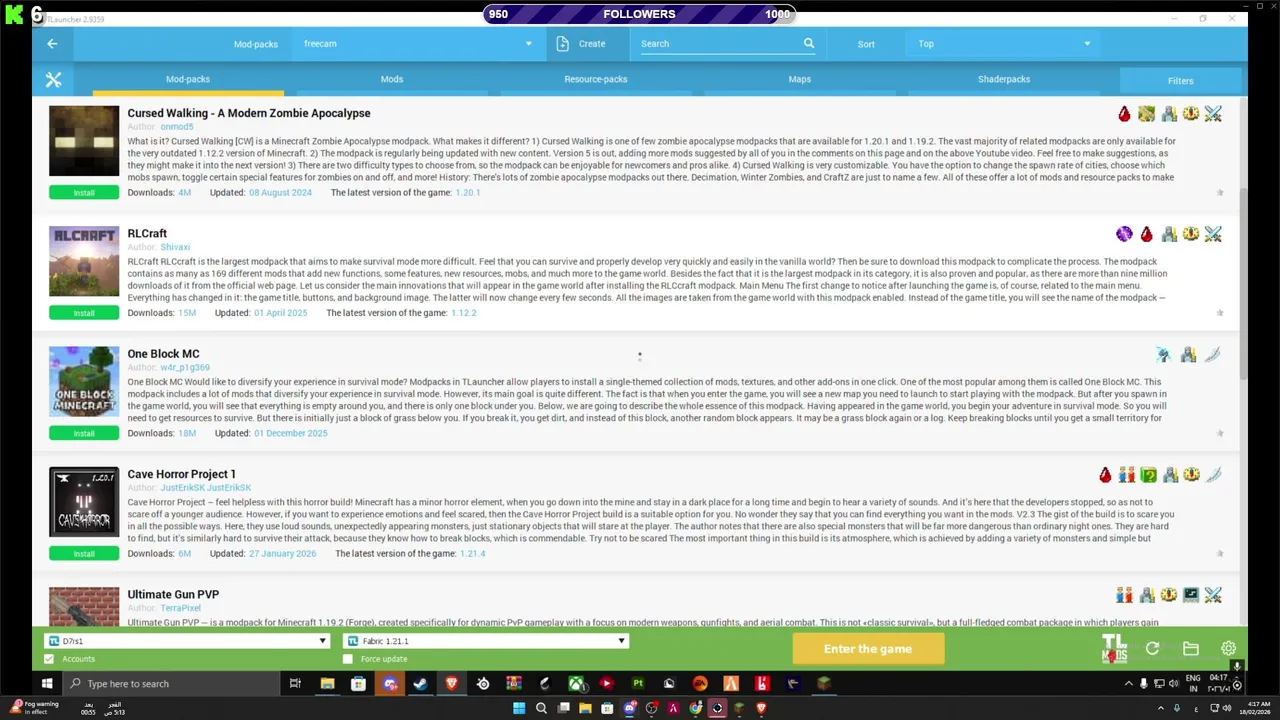The height and width of the screenshot is (720, 1280).
Task: Go back with the left arrow icon
Action: click(x=52, y=43)
